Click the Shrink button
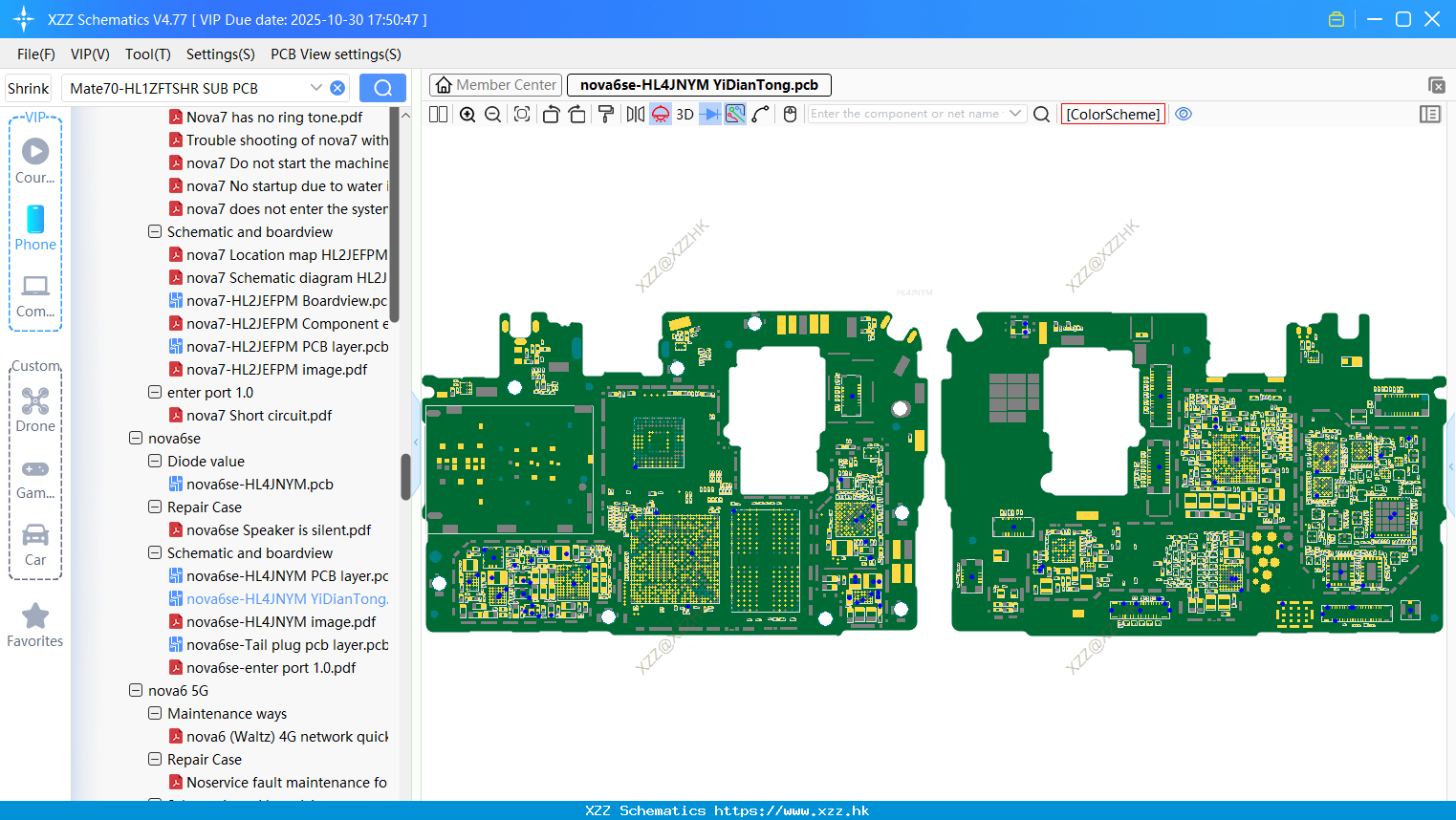The image size is (1456, 820). 29,88
